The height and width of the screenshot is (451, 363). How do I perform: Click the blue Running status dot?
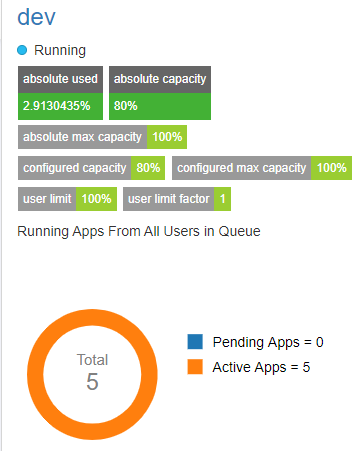point(22,50)
